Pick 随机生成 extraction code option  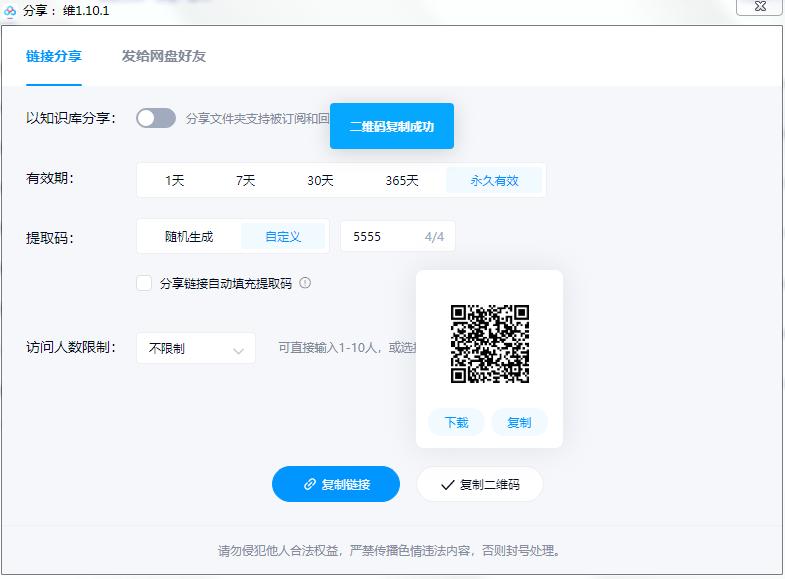[x=189, y=236]
